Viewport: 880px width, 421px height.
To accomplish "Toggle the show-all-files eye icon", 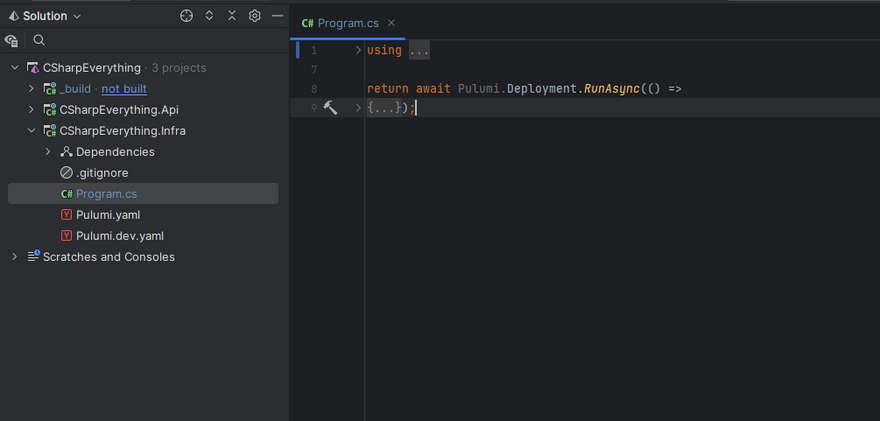I will [x=12, y=41].
